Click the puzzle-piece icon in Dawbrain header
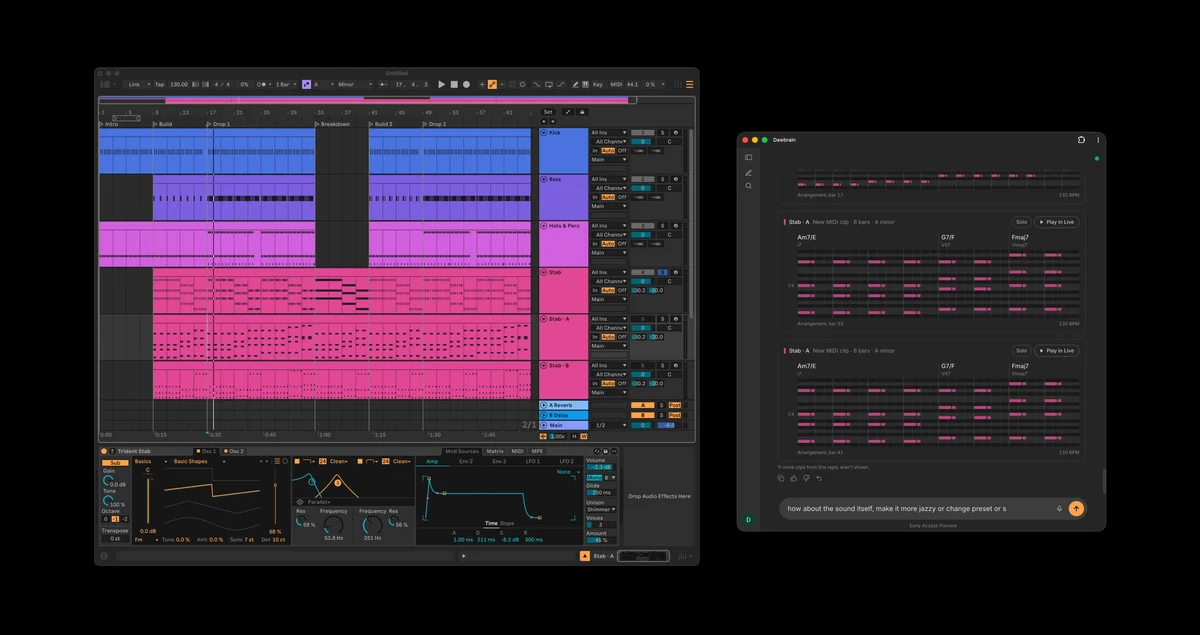Viewport: 1200px width, 635px height. [1081, 140]
